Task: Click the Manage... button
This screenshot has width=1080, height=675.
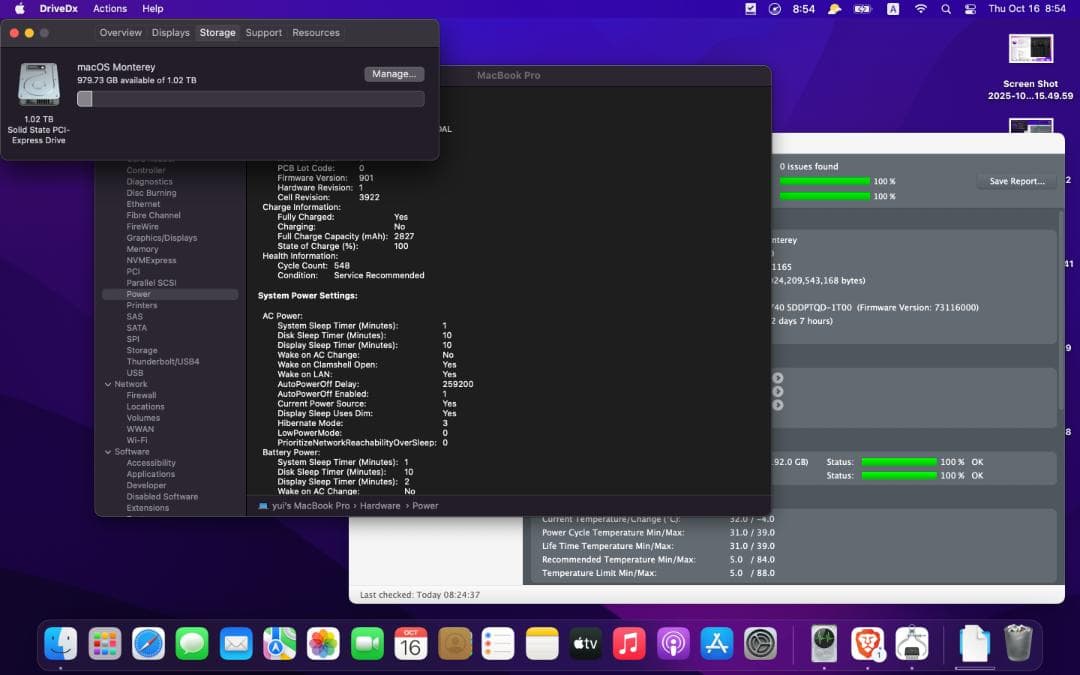Action: click(x=392, y=73)
